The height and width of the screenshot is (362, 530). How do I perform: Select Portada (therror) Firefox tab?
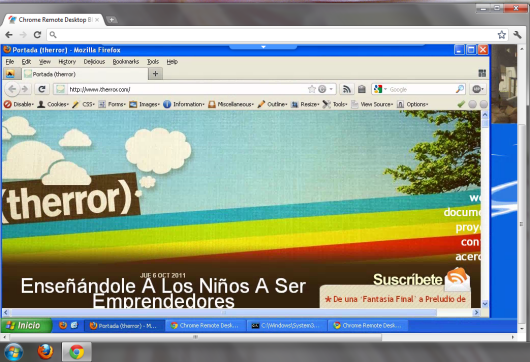(x=85, y=74)
